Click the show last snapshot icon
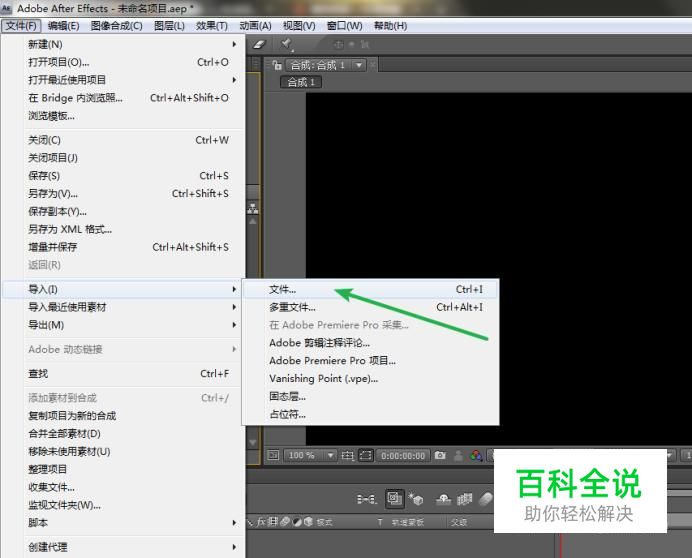 pos(459,455)
